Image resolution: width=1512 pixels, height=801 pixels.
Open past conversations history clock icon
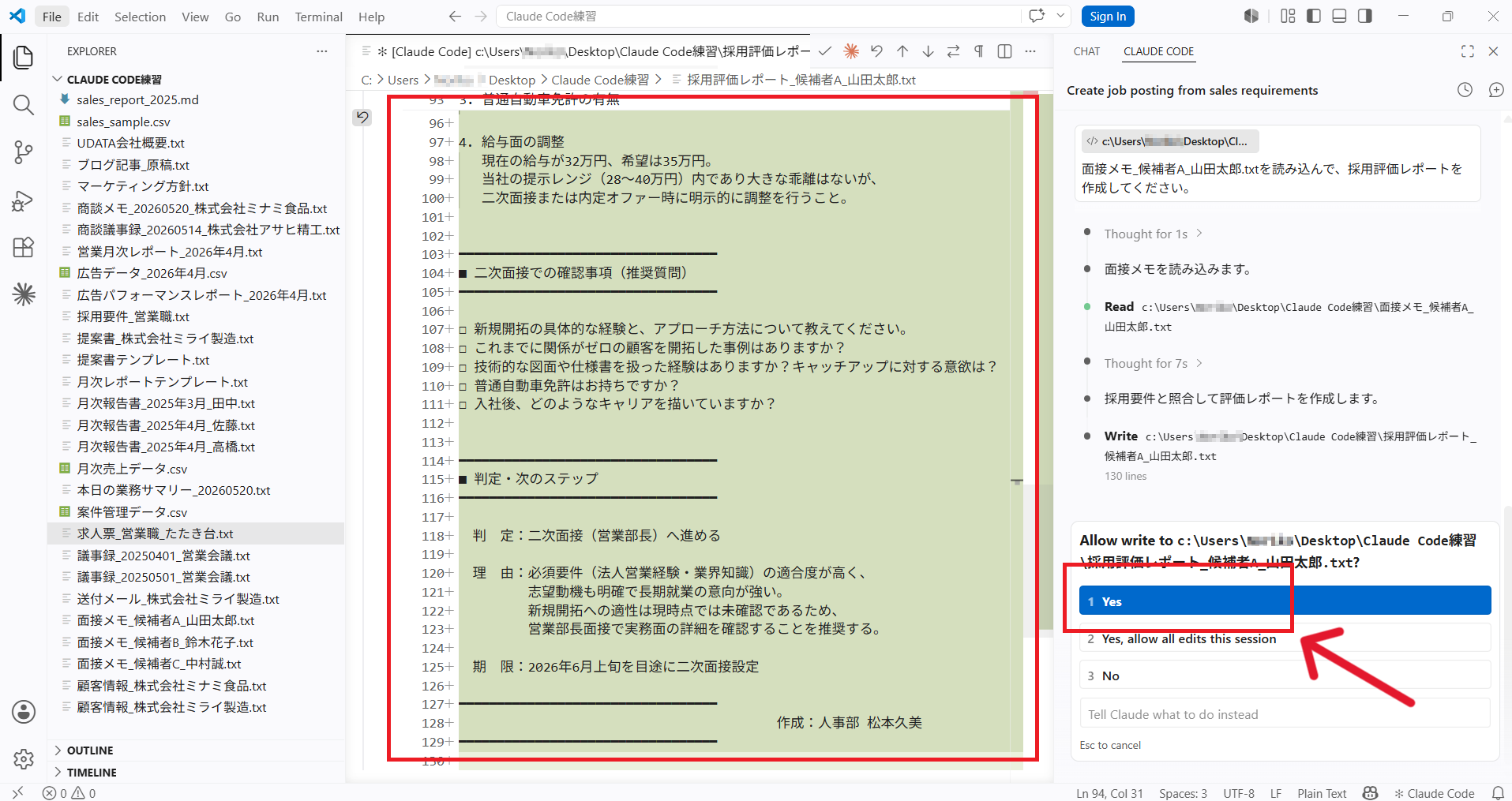point(1465,90)
